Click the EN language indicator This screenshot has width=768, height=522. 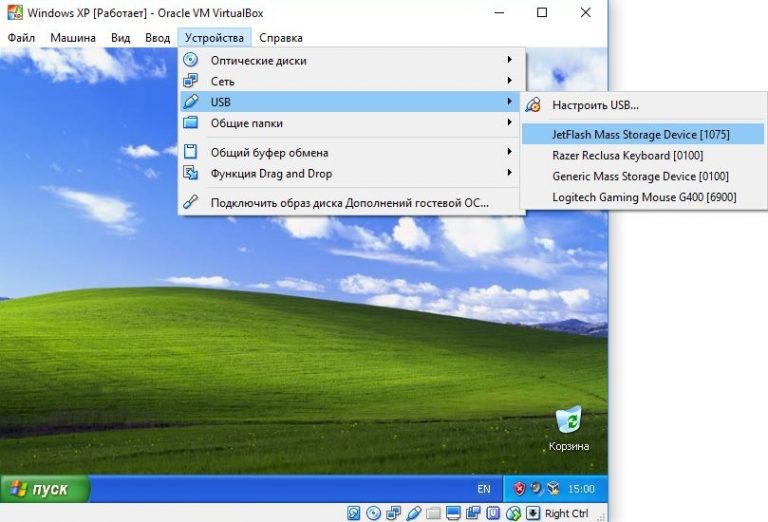tap(483, 489)
